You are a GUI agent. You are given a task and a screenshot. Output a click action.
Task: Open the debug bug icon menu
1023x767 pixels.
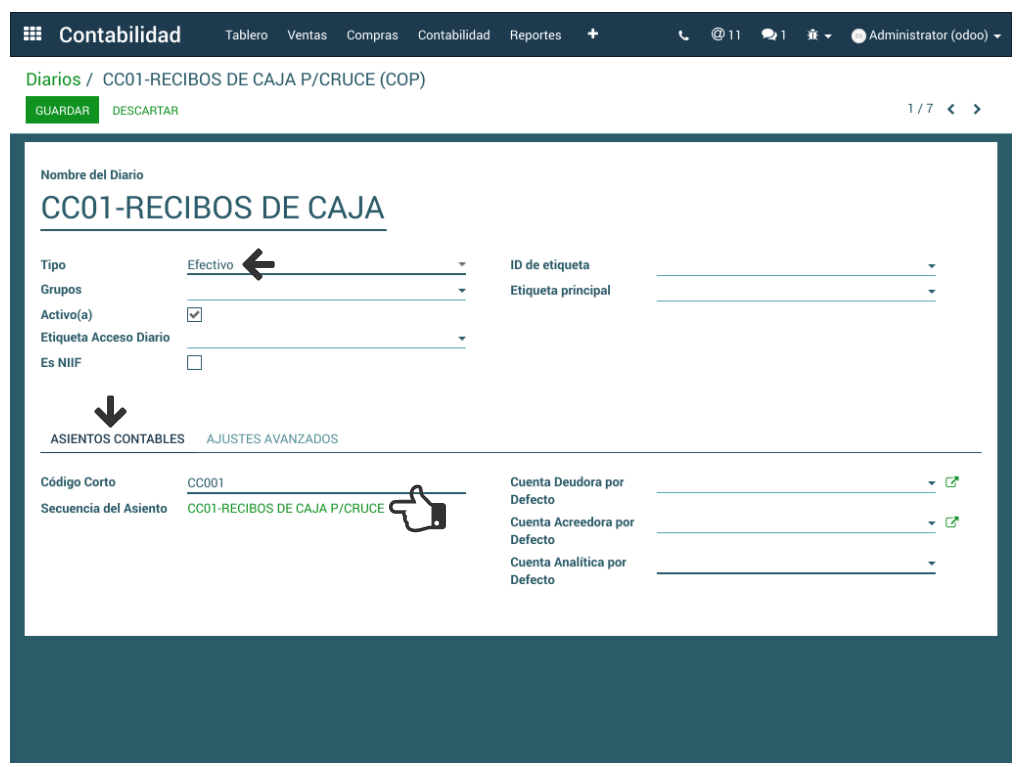coord(818,35)
